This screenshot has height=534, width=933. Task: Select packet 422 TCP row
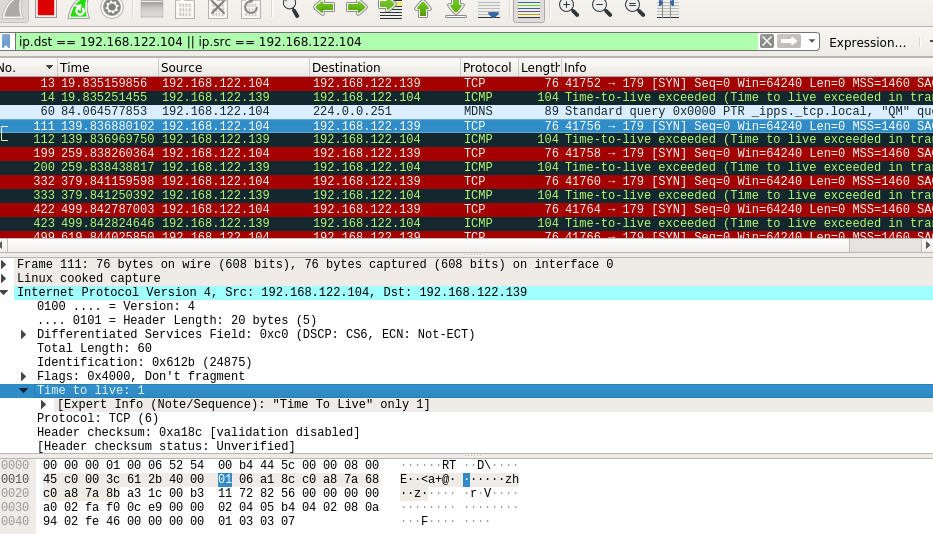tap(466, 209)
